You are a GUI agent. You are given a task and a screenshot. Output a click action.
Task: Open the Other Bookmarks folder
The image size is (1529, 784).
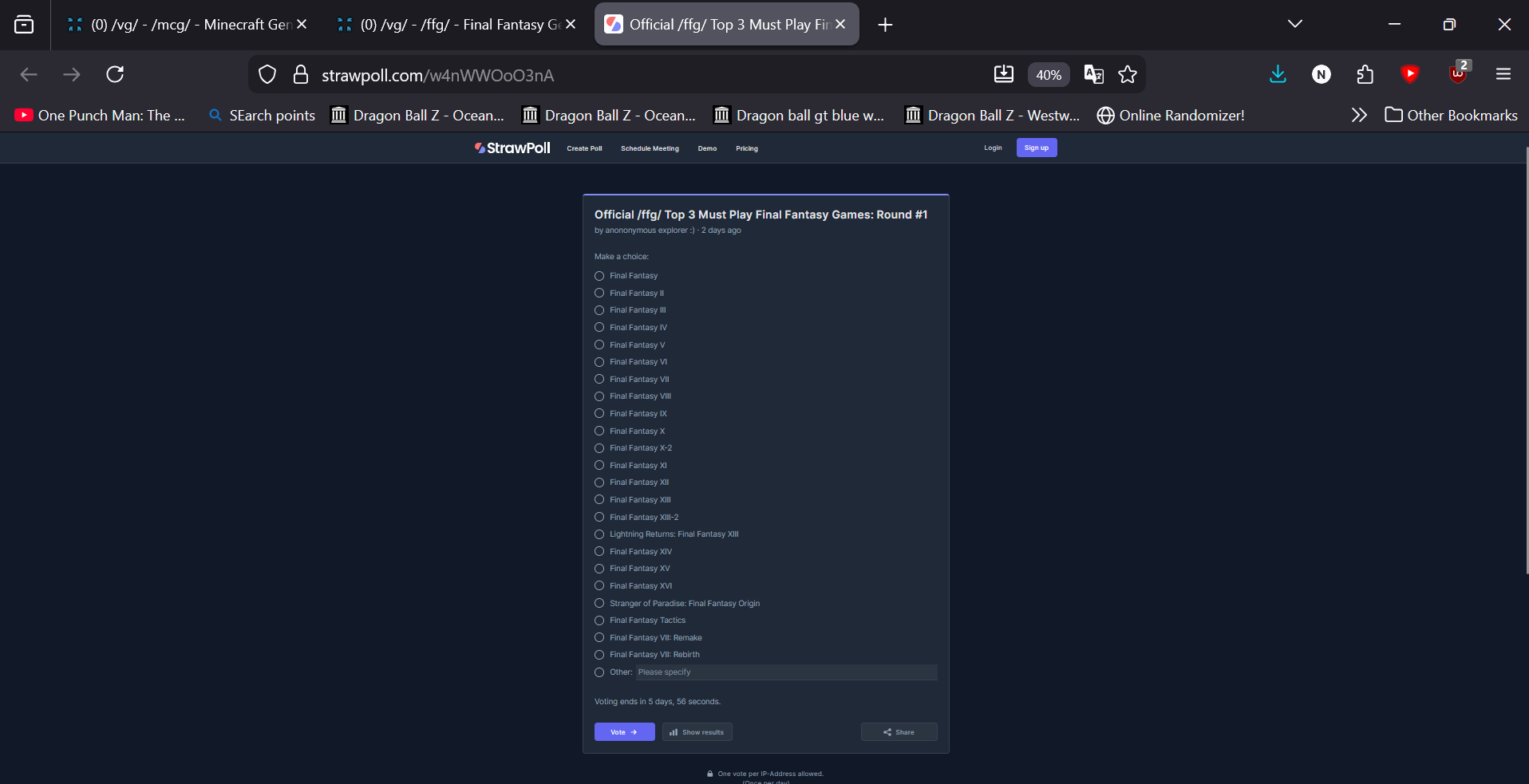pos(1452,116)
